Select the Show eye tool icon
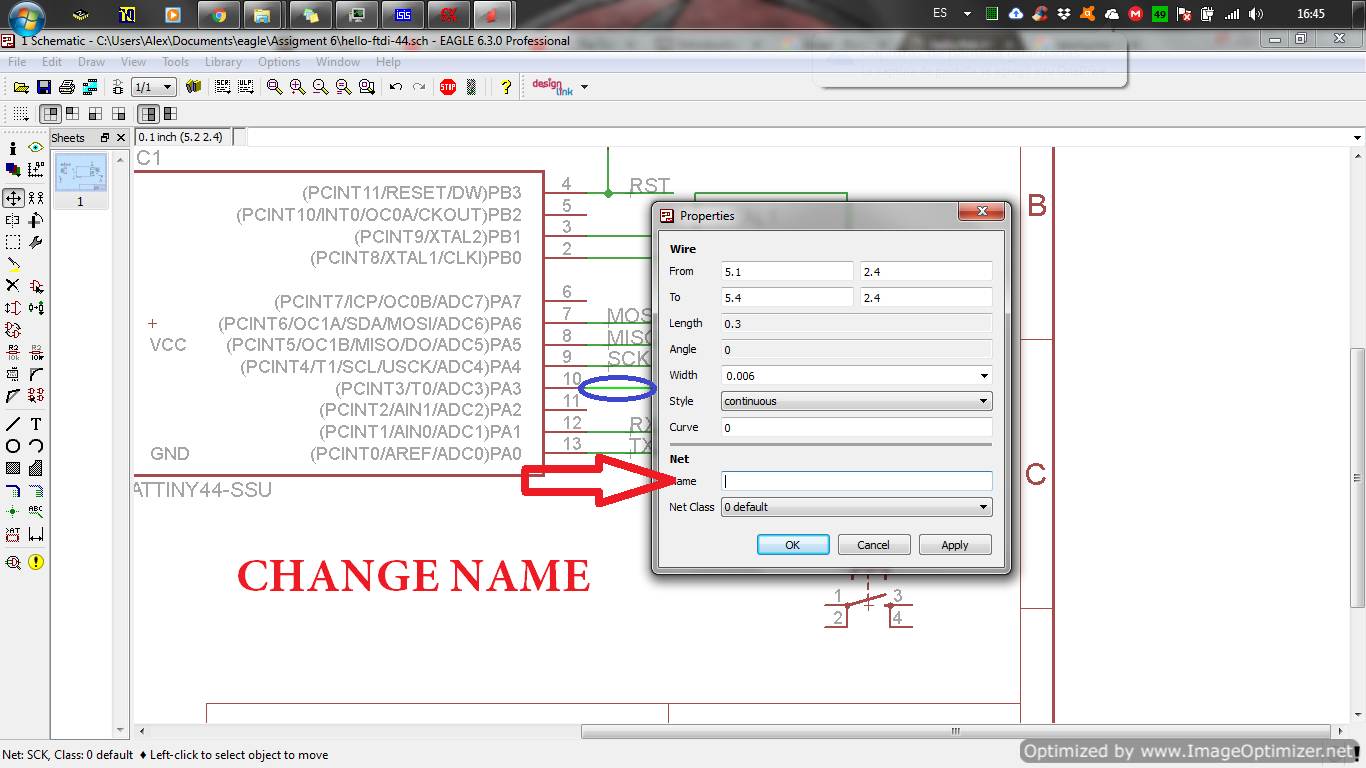The height and width of the screenshot is (768, 1366). click(36, 148)
